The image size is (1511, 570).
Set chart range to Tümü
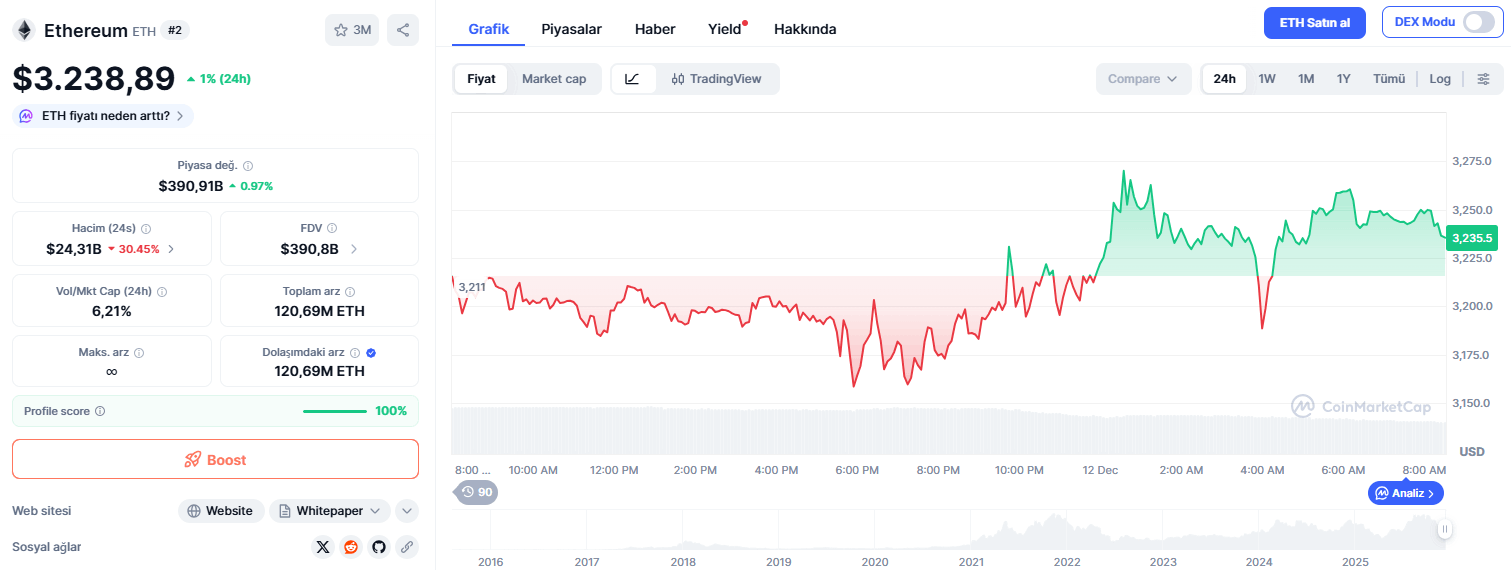1389,79
